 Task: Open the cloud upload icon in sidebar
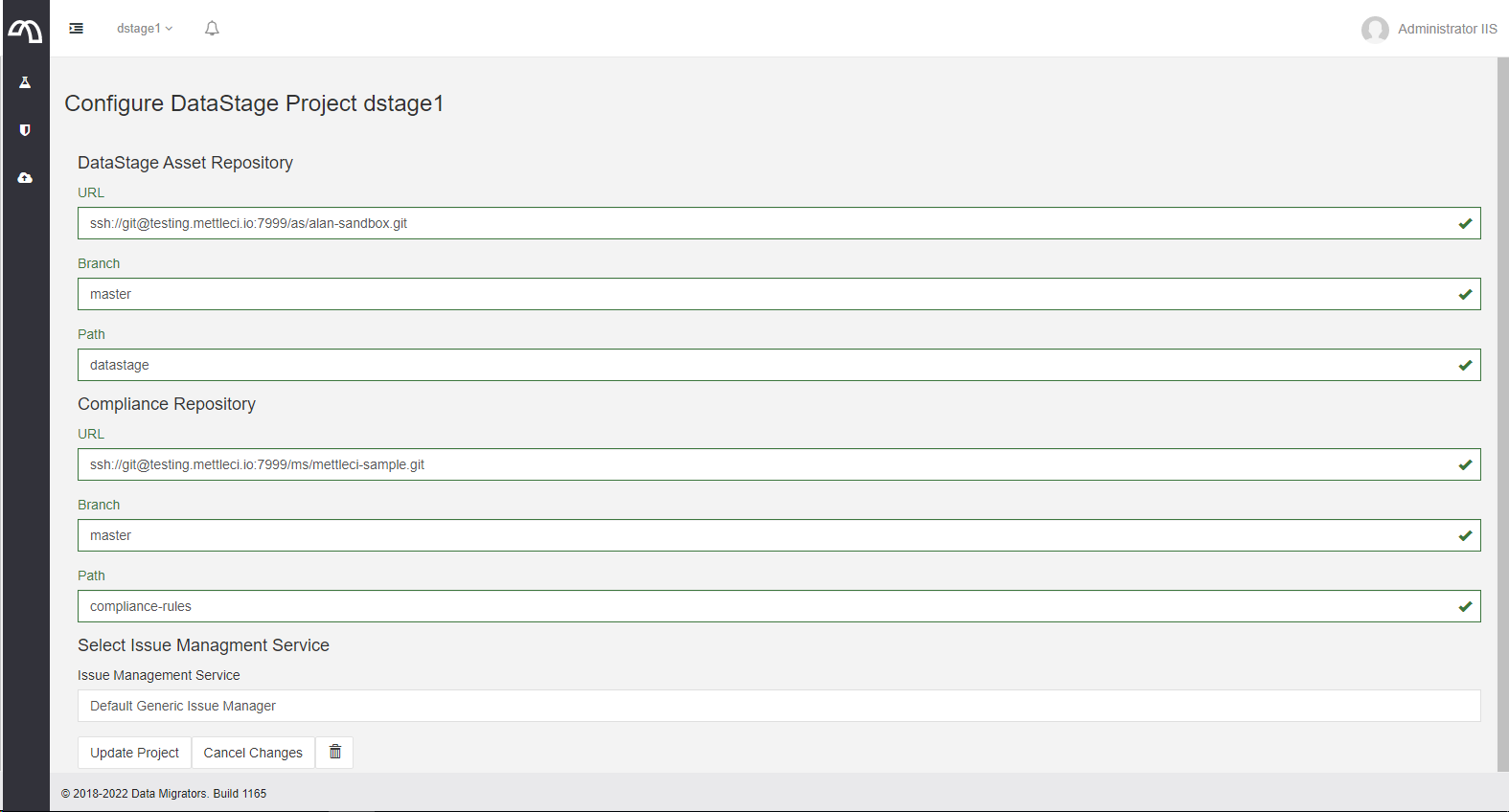pos(25,178)
